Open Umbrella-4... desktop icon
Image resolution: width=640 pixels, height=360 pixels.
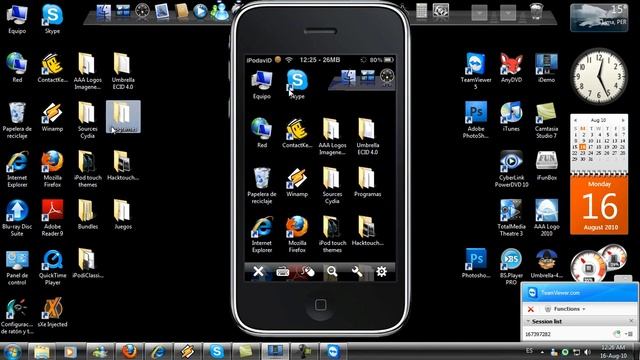[x=546, y=264]
